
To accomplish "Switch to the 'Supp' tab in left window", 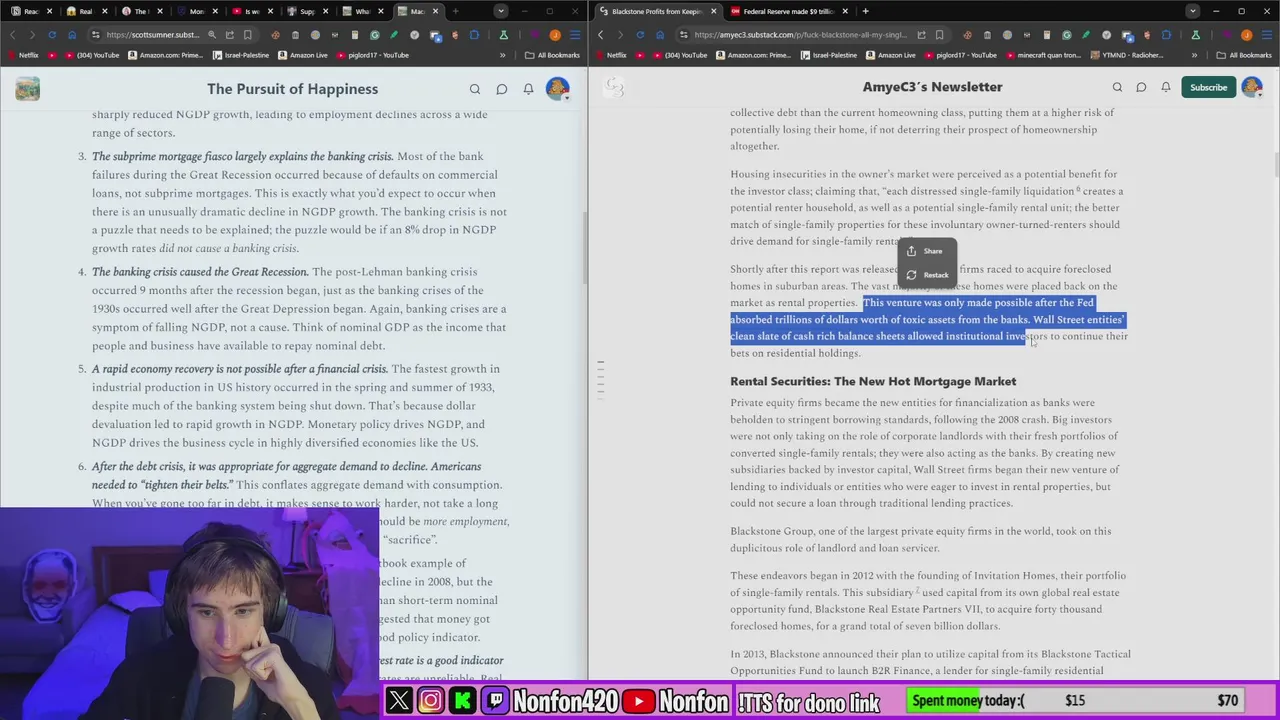I will [x=307, y=11].
